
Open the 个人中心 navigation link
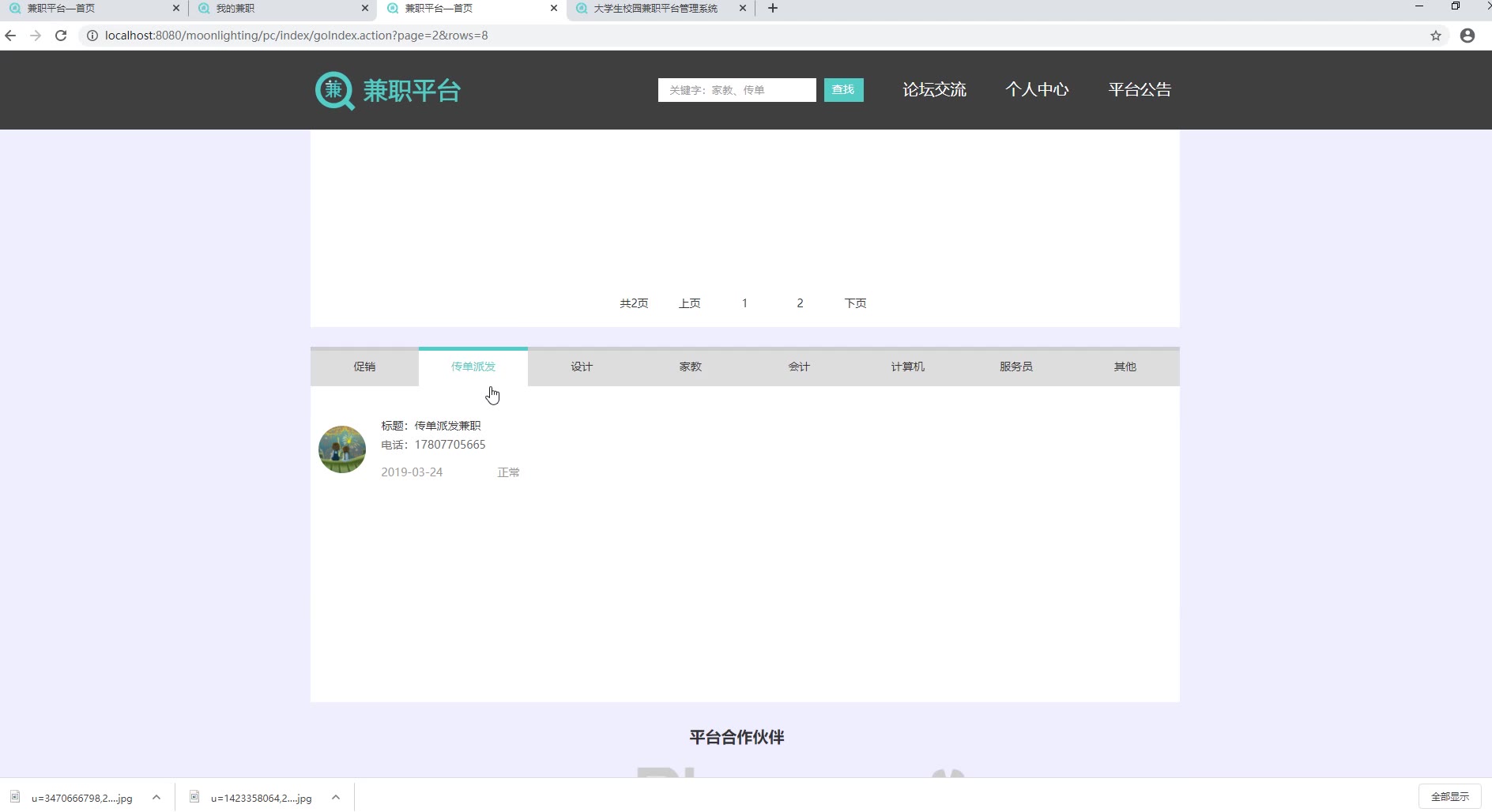pos(1037,89)
